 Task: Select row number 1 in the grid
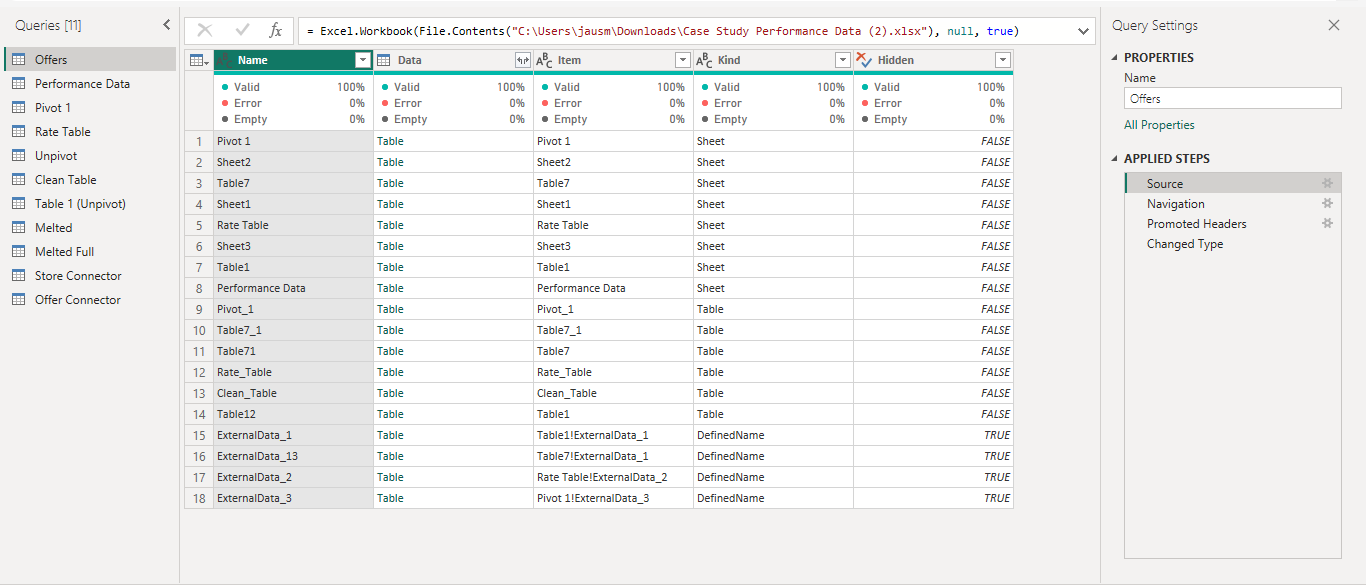(x=199, y=141)
